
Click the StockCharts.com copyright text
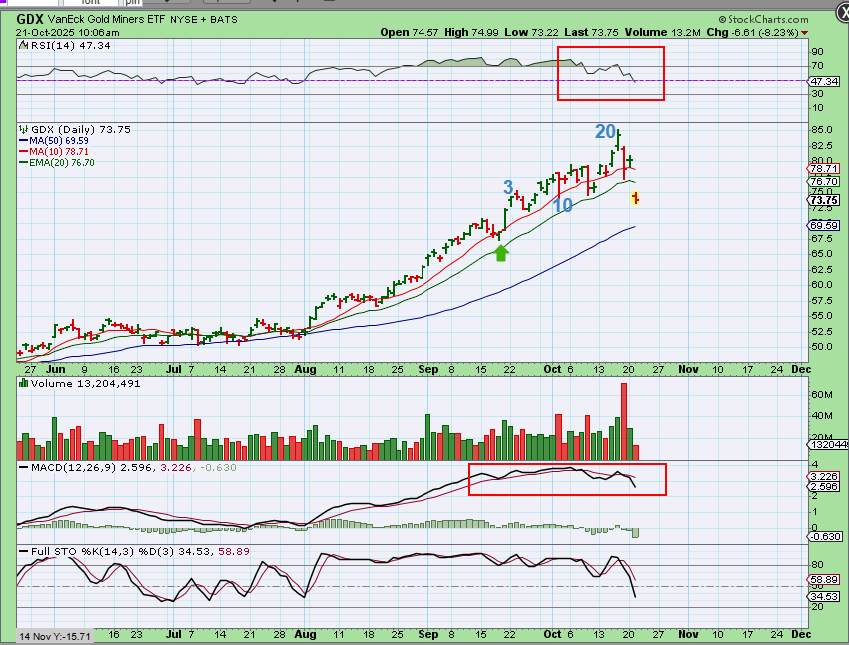[x=763, y=19]
